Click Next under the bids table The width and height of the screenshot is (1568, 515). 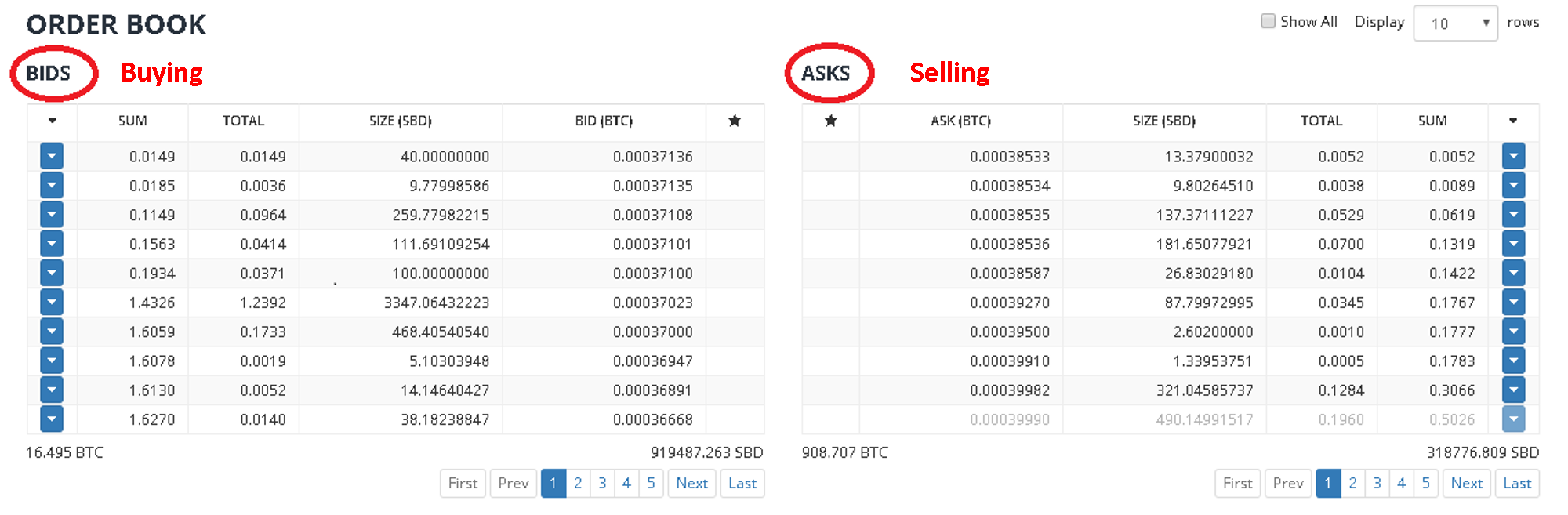[691, 483]
